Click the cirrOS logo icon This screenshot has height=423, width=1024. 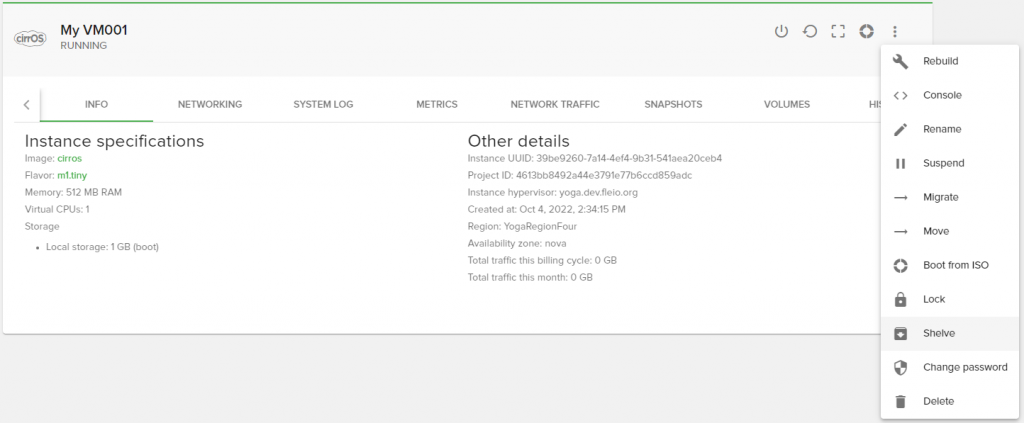30,39
